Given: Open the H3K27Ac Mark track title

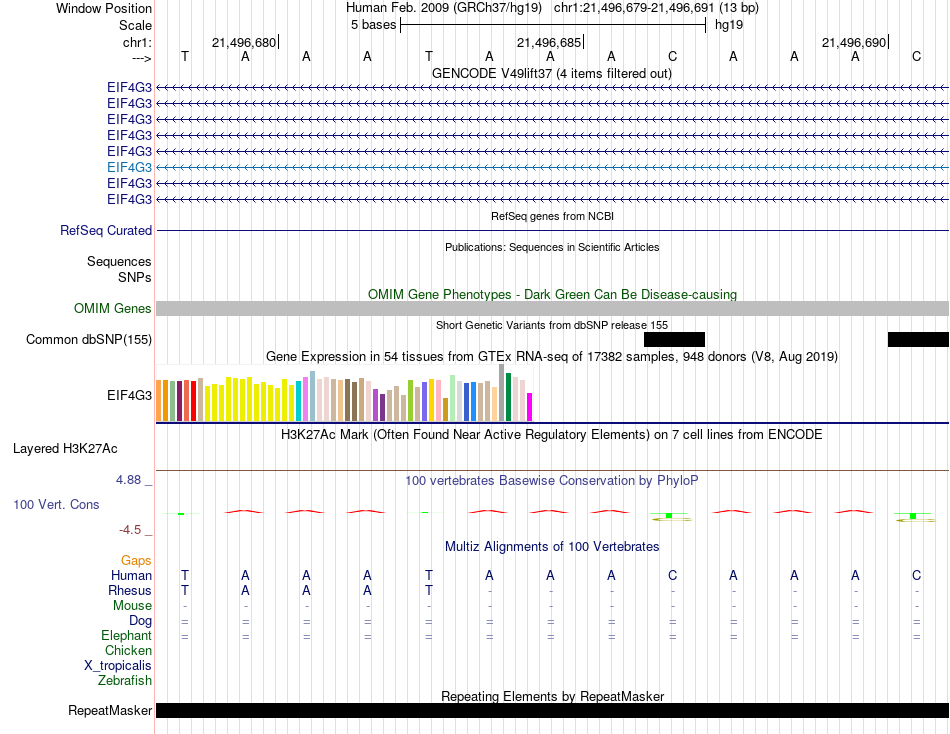Looking at the screenshot, I should click(552, 435).
